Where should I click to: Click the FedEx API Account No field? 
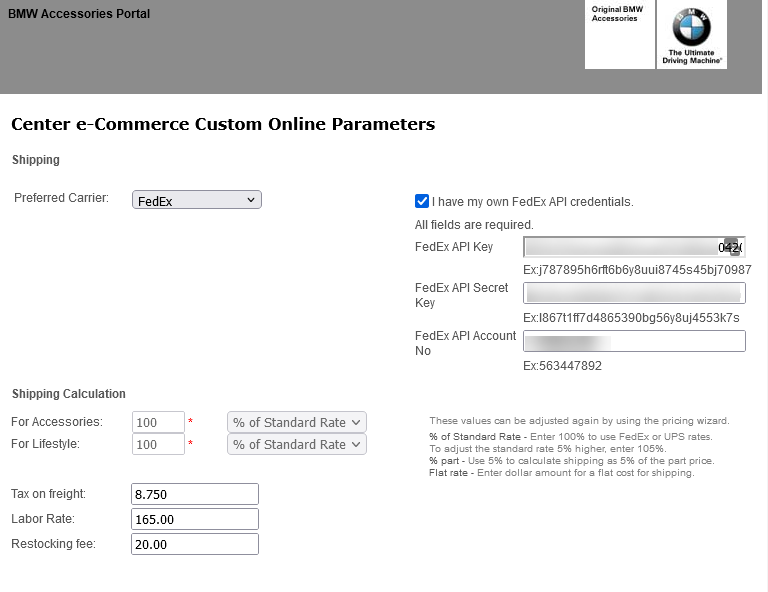click(x=634, y=341)
